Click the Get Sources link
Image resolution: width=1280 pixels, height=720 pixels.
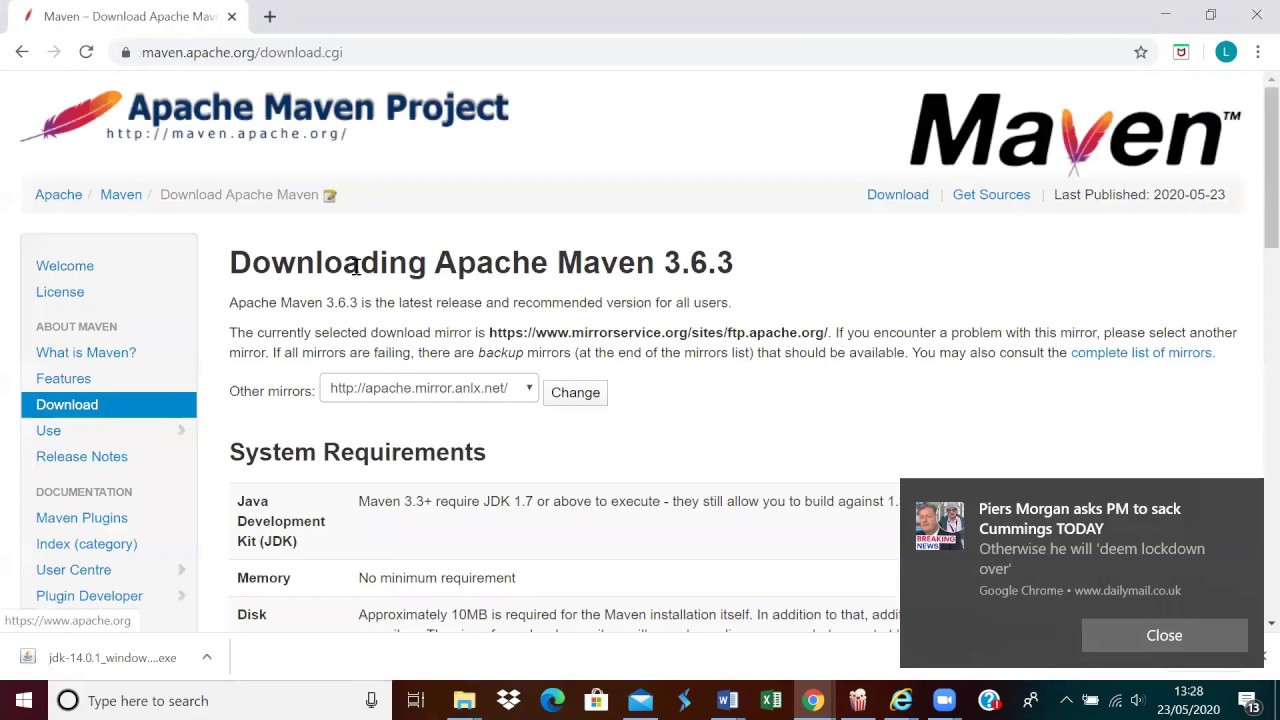click(x=991, y=195)
